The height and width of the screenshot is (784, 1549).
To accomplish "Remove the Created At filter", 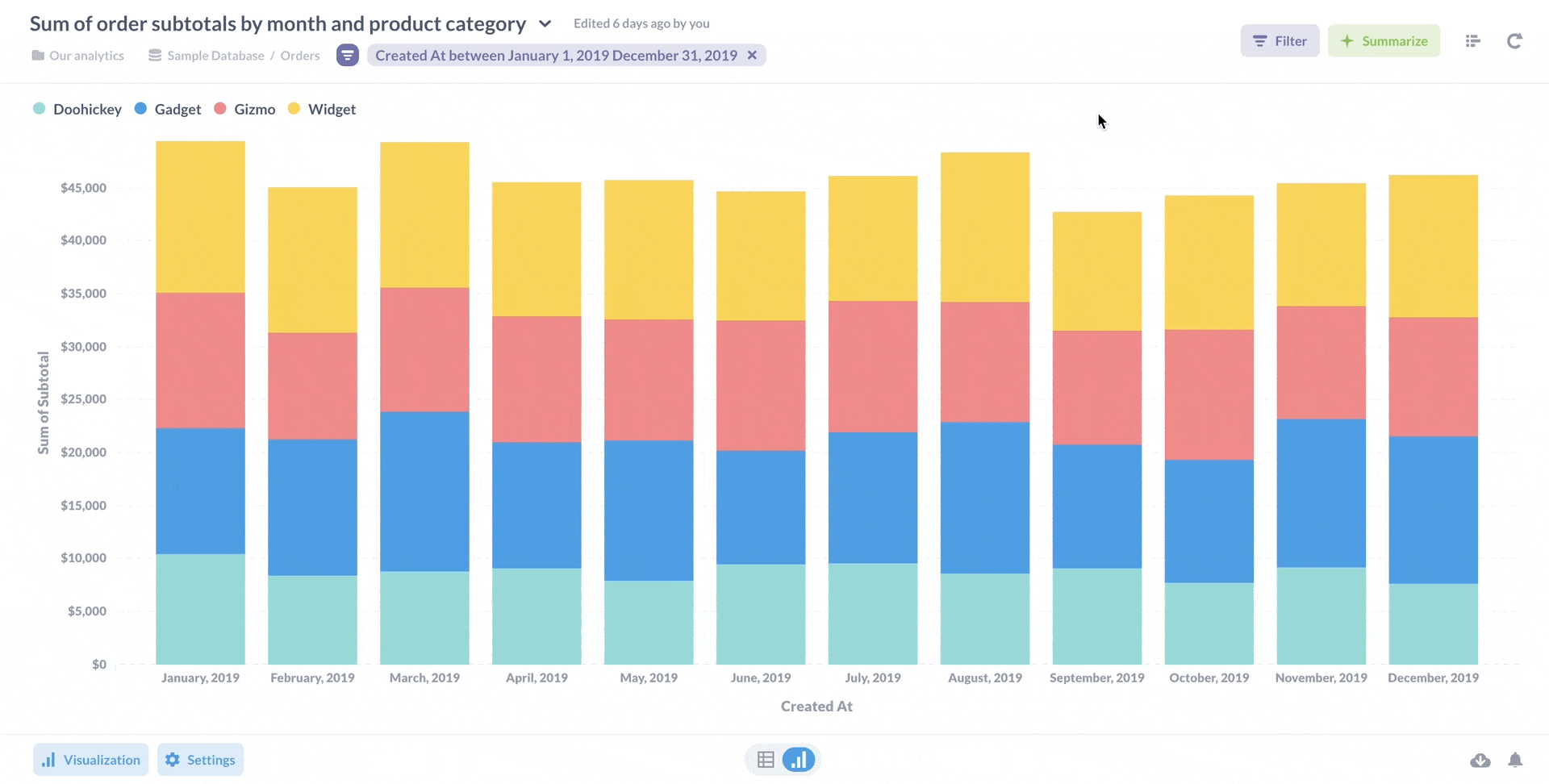I will [x=752, y=55].
